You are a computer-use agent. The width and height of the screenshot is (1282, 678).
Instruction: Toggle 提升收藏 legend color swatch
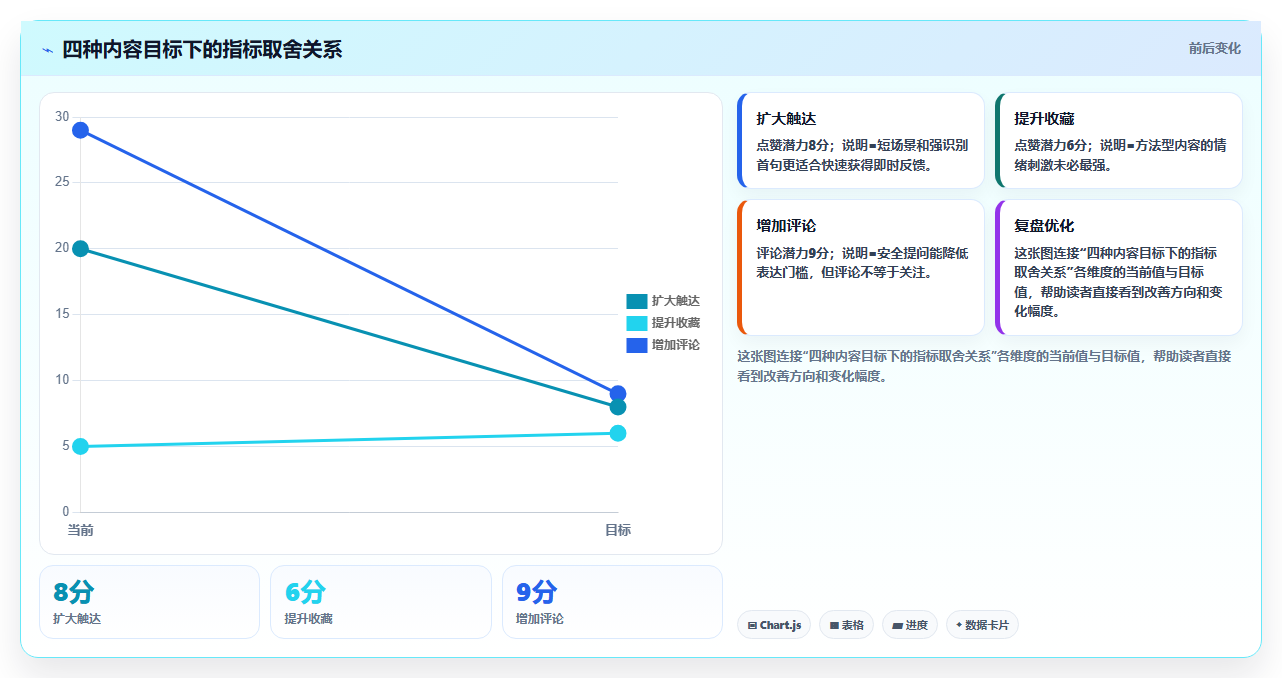pyautogui.click(x=637, y=323)
